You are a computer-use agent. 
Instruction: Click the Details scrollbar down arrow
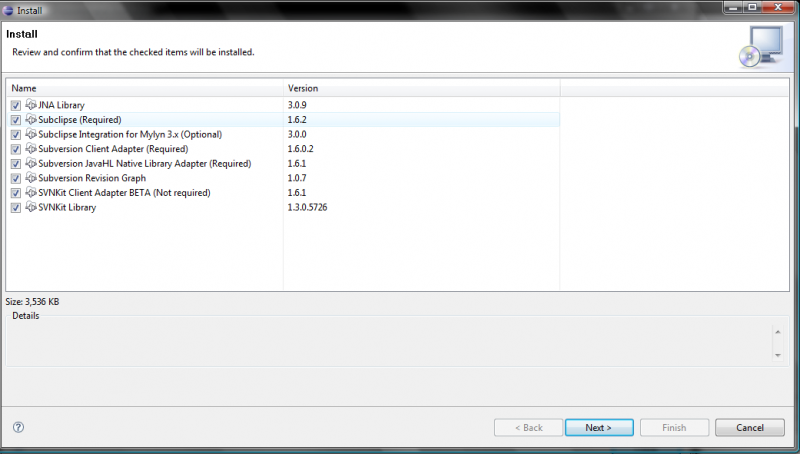coord(778,355)
